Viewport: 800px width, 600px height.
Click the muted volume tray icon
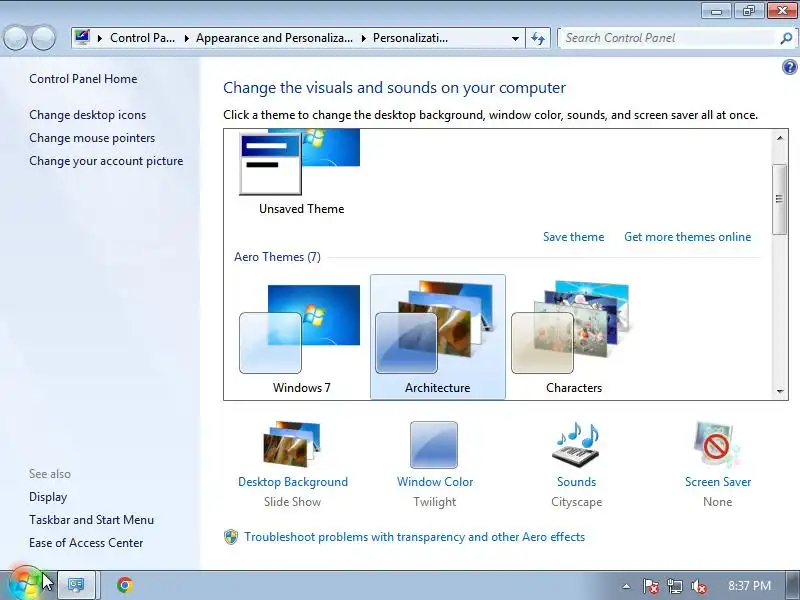[698, 586]
